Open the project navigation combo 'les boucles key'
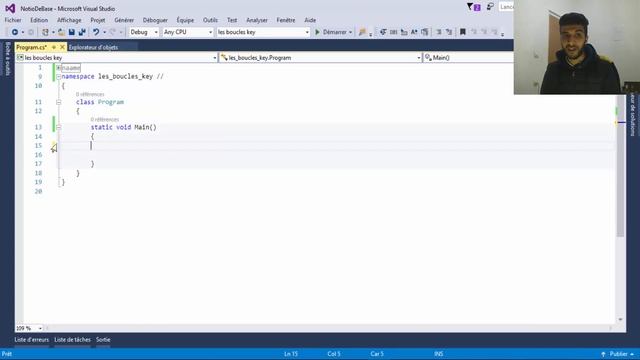The height and width of the screenshot is (360, 640). click(116, 58)
